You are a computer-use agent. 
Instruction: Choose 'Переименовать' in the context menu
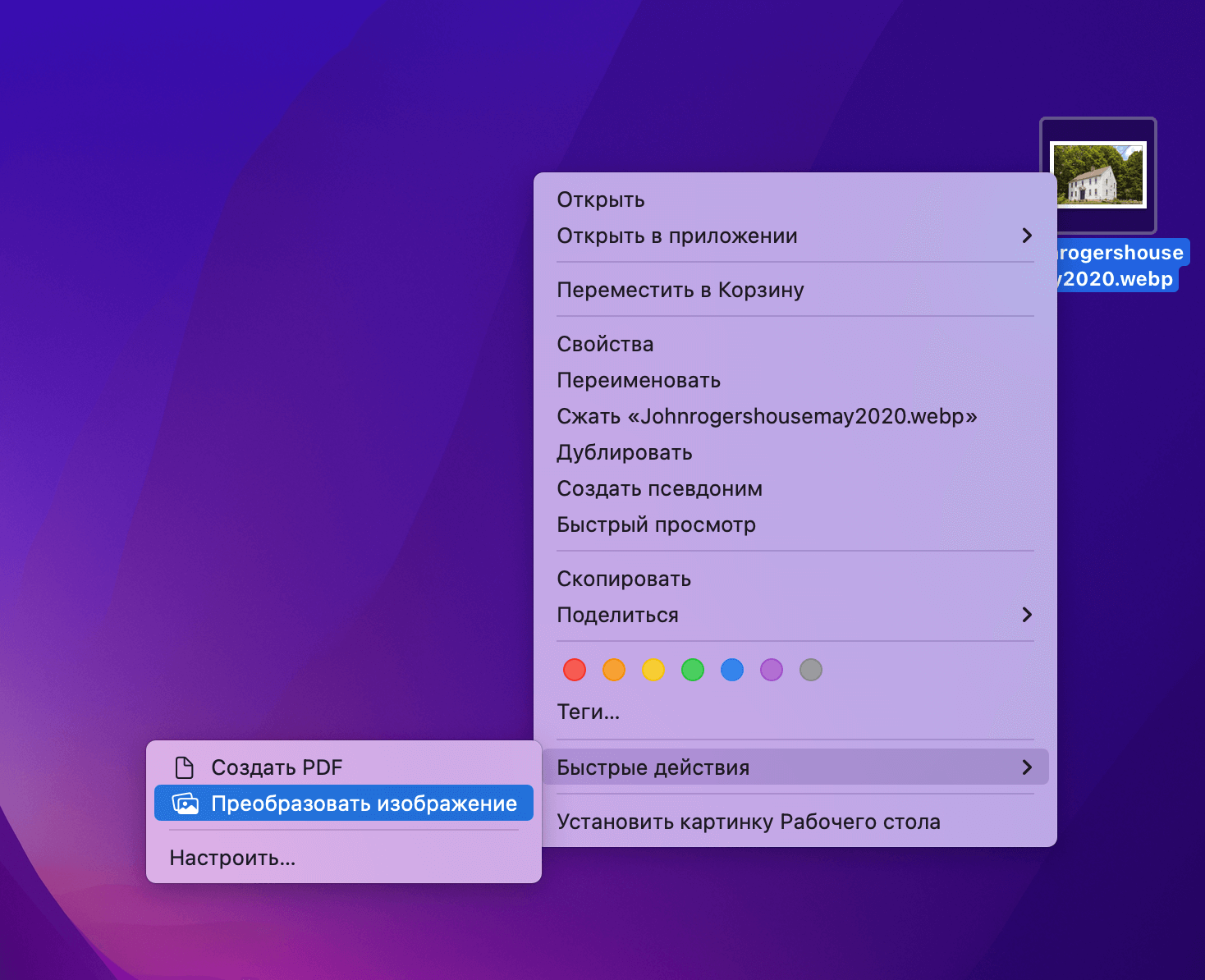(x=639, y=380)
